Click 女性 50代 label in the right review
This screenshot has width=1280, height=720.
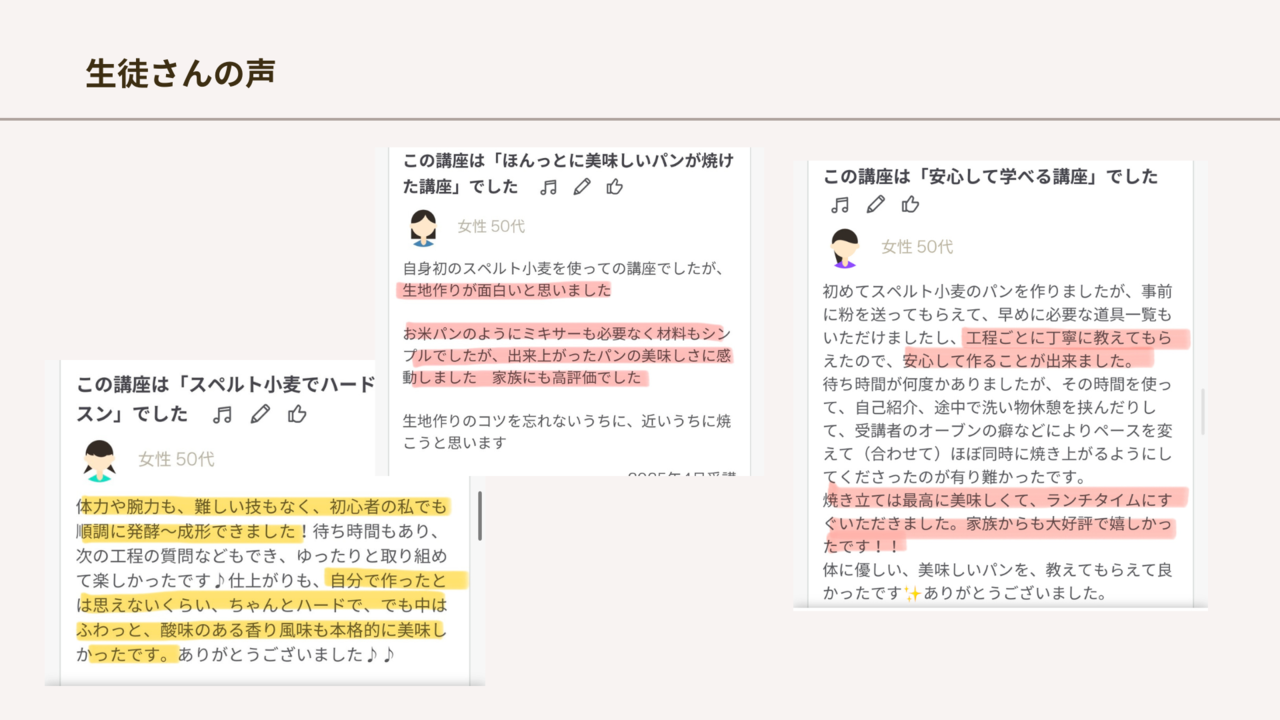click(917, 247)
